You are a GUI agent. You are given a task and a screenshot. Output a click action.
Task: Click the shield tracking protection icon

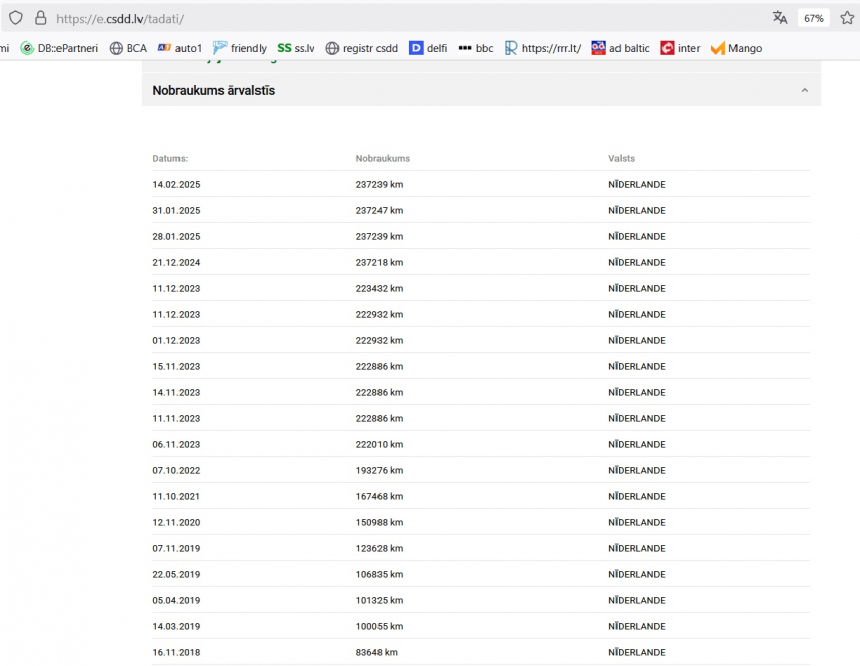16,18
